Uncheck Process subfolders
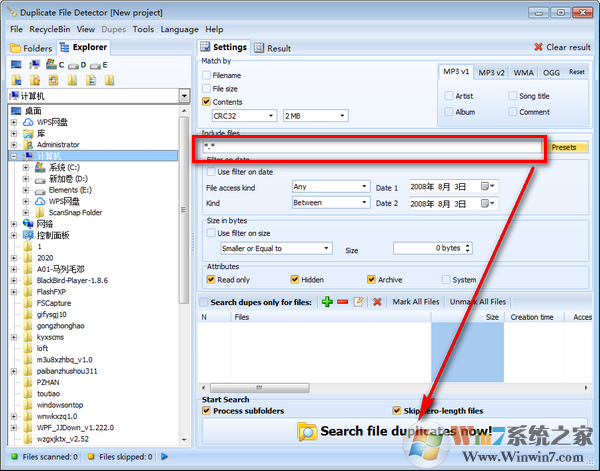600x471 pixels. [x=206, y=411]
